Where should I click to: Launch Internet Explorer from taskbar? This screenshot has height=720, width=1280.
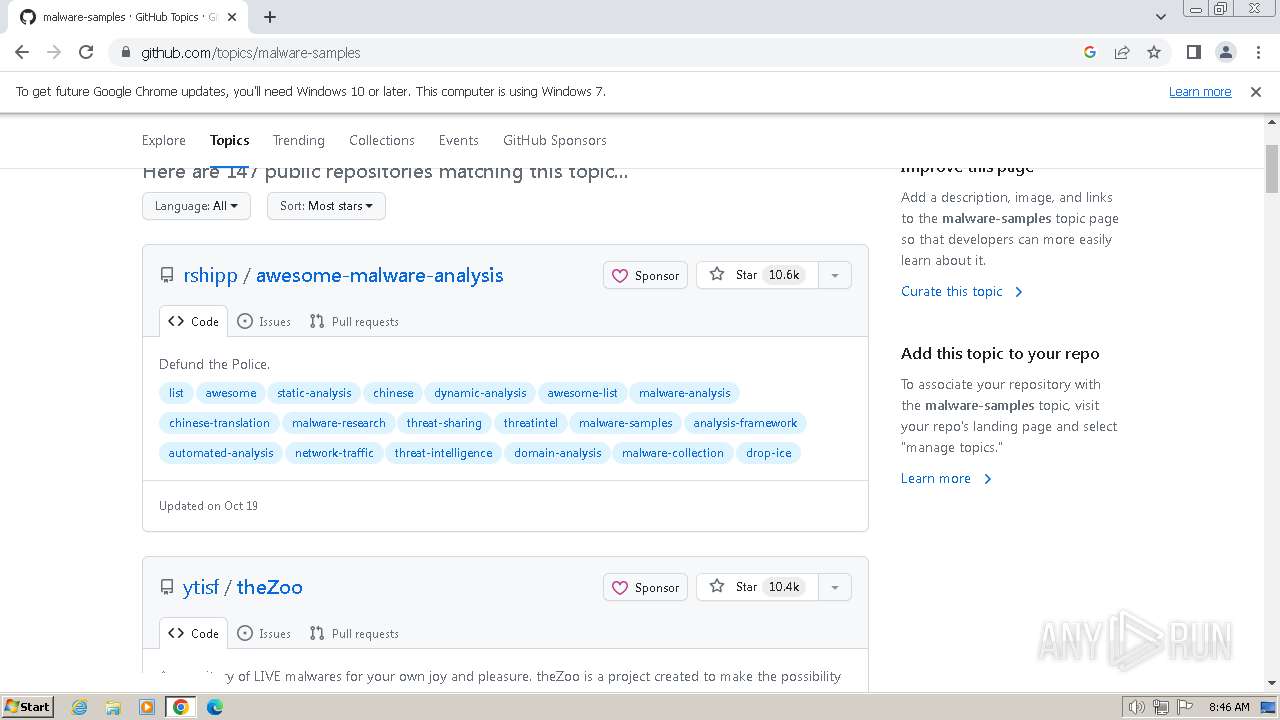(x=80, y=707)
